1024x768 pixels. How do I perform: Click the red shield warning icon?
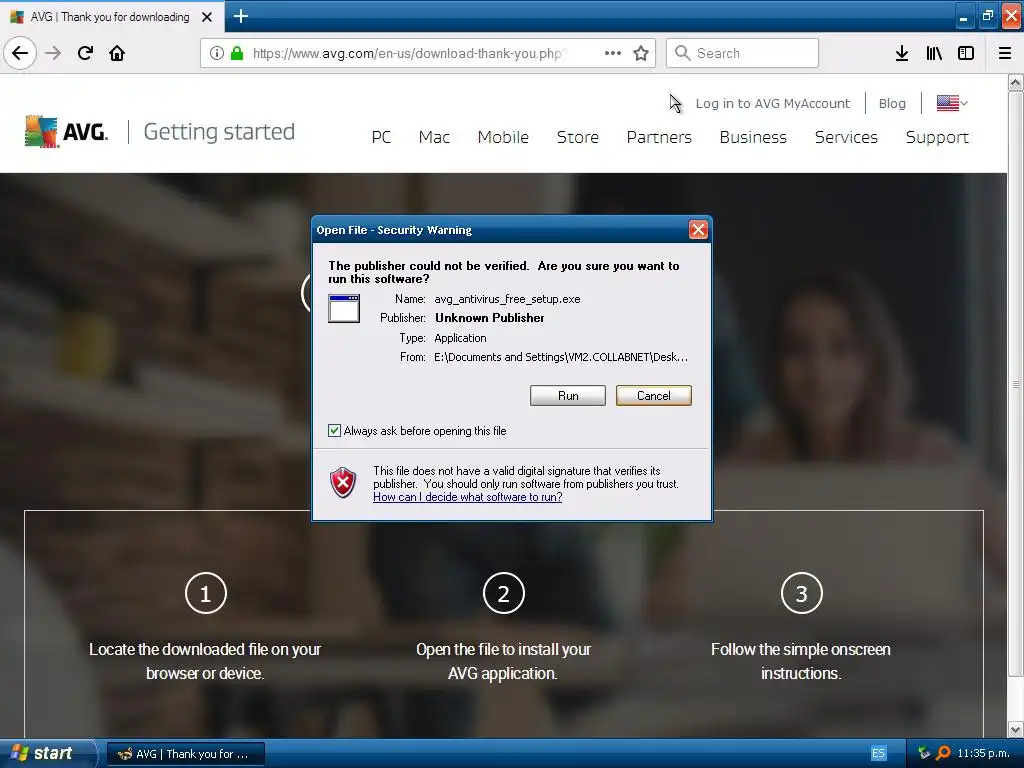tap(343, 483)
